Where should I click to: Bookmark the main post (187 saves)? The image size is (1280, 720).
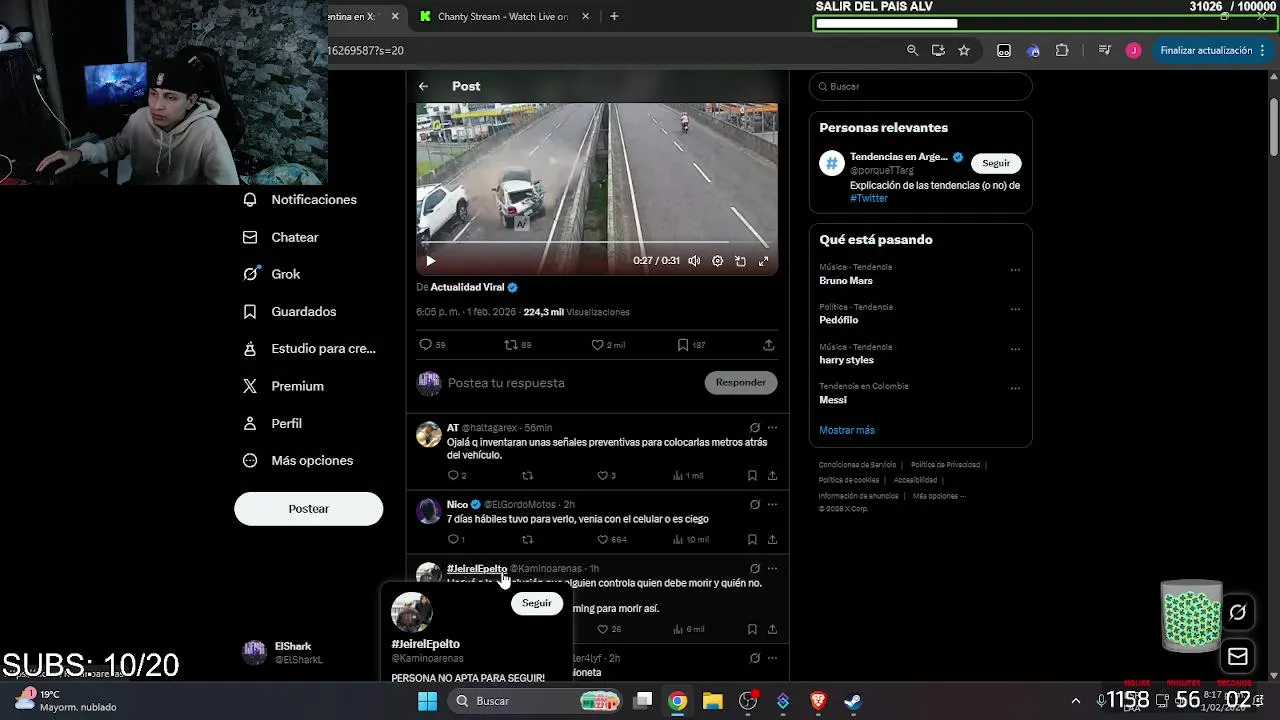pyautogui.click(x=691, y=345)
